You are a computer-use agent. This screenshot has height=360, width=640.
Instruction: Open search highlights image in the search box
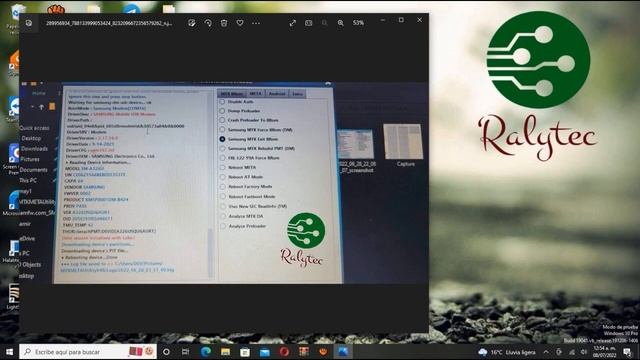click(141, 351)
